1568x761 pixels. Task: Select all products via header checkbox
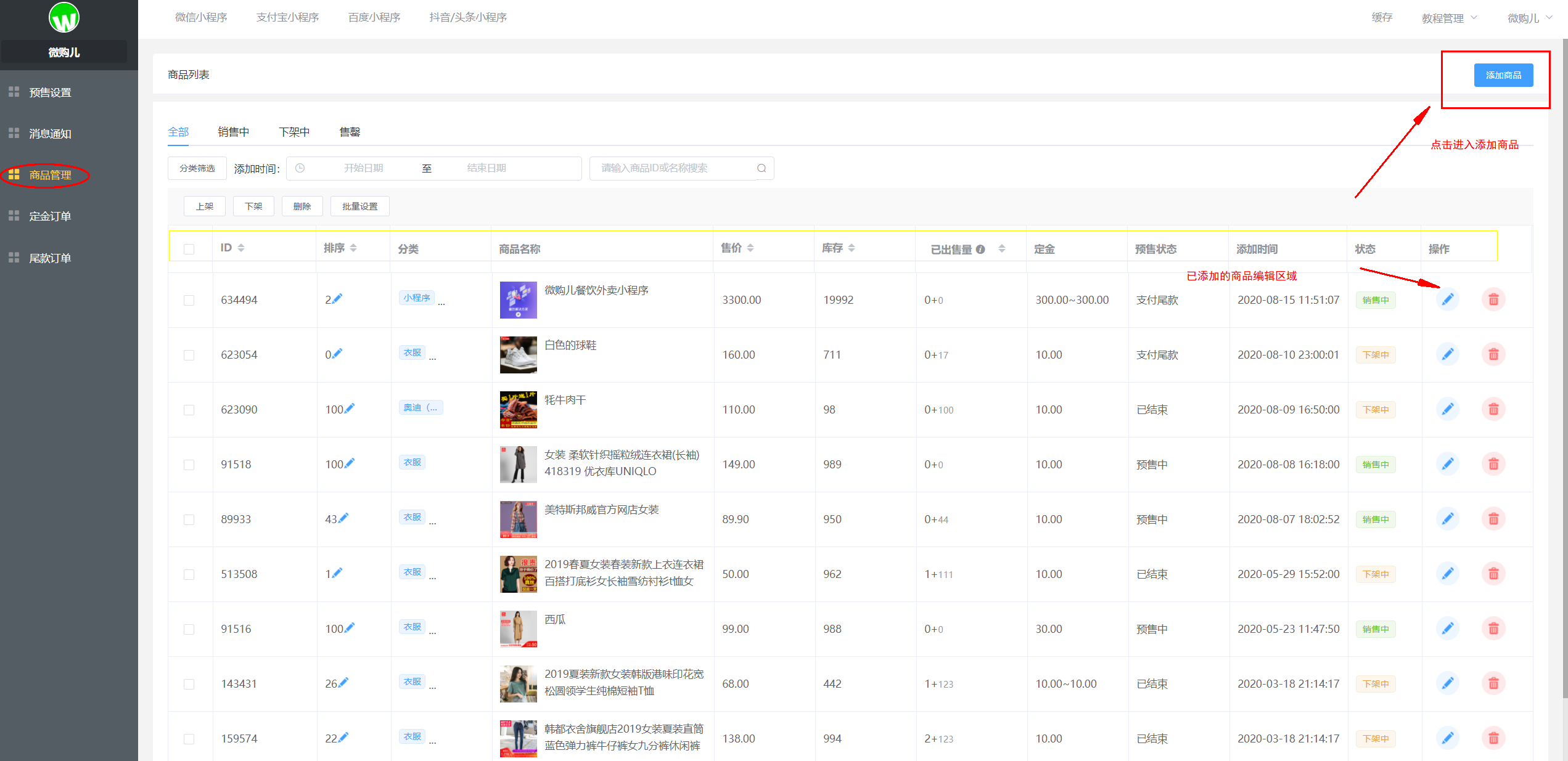189,248
